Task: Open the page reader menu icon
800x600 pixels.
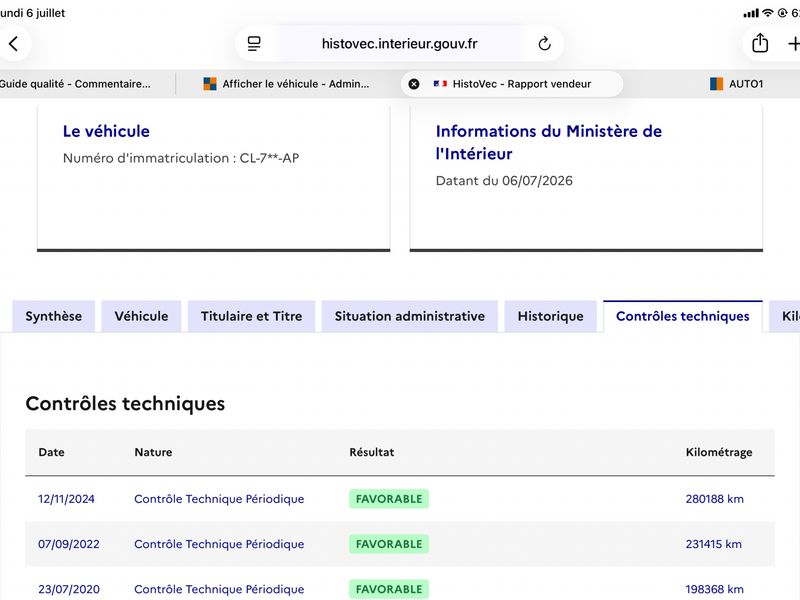Action: tap(254, 44)
